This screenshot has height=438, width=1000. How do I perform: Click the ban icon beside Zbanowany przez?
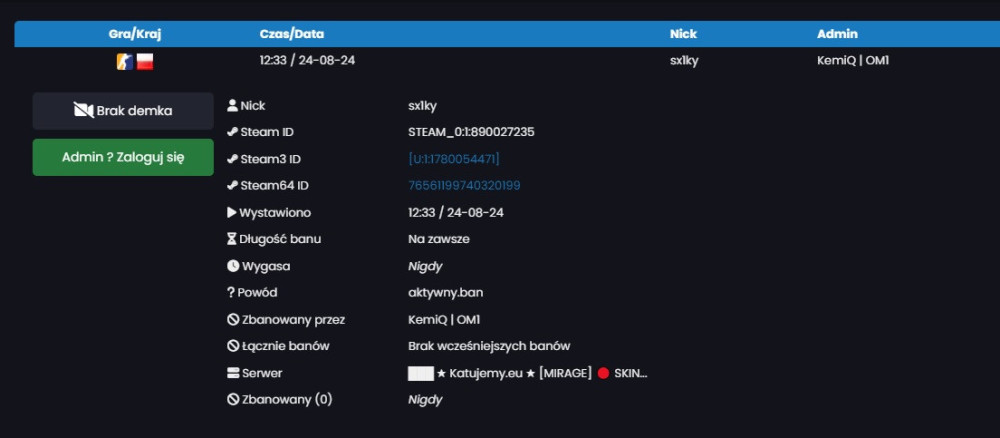[x=233, y=319]
